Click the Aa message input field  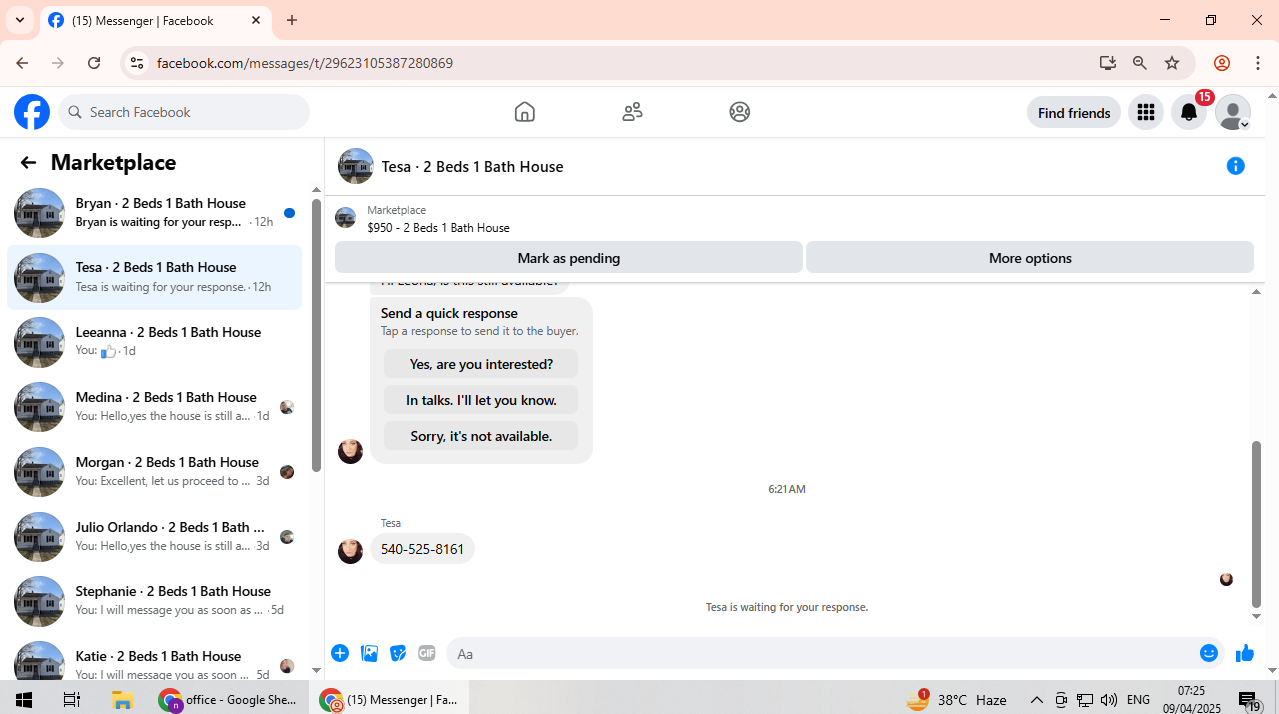(820, 654)
